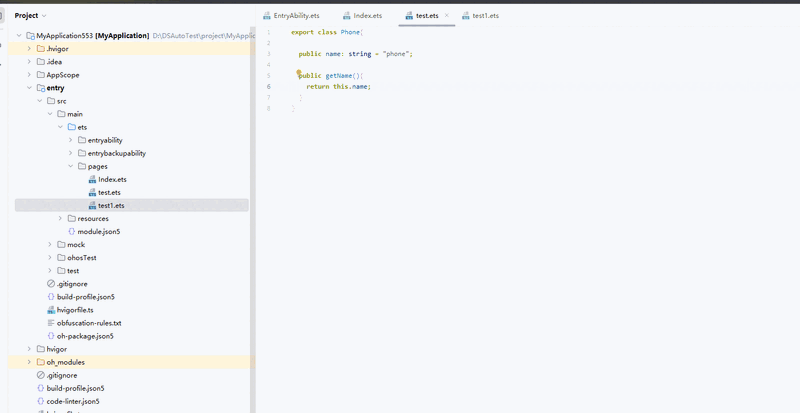800x413 pixels.
Task: Click the hvigorfile.ts file icon
Action: (51, 310)
